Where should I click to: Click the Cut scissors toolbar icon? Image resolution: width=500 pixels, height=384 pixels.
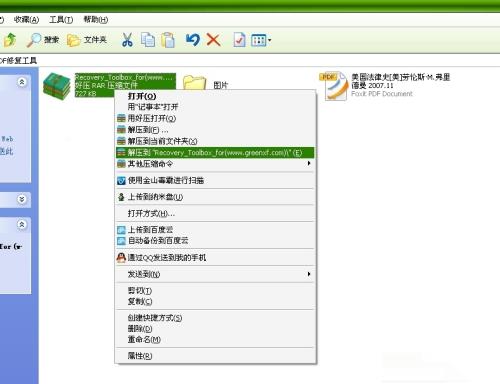(127, 40)
